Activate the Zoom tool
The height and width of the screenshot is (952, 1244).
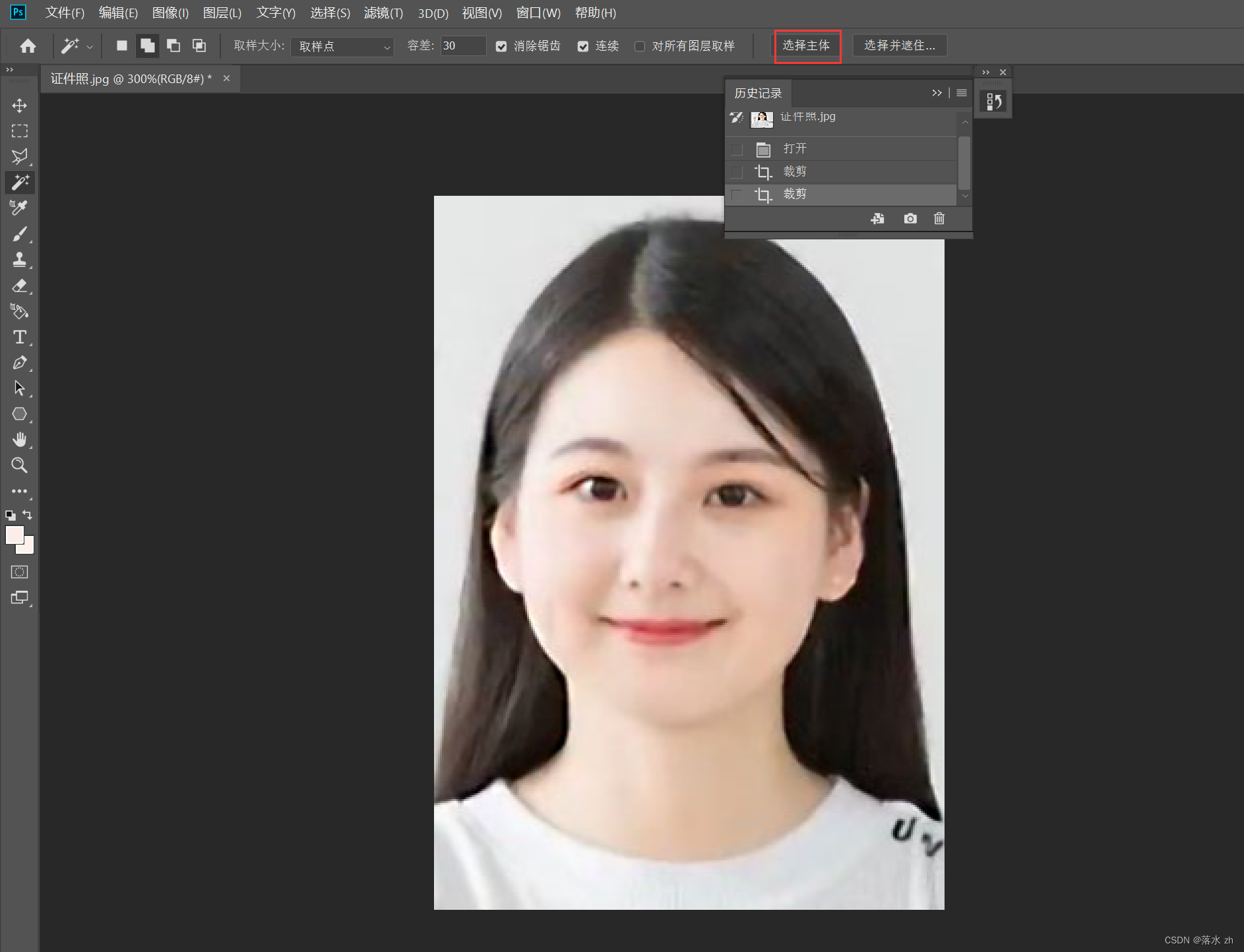pyautogui.click(x=19, y=465)
